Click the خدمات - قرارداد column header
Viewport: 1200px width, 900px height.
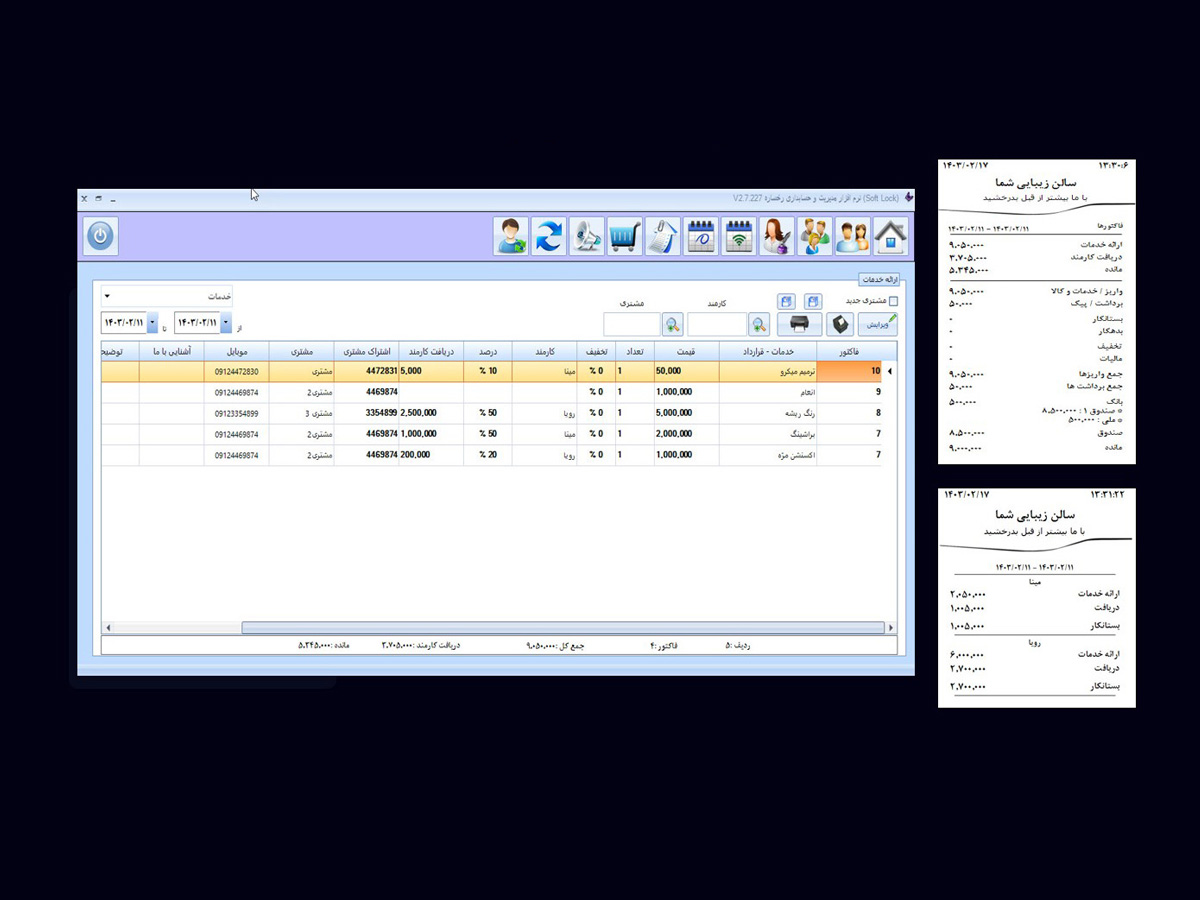[x=768, y=351]
